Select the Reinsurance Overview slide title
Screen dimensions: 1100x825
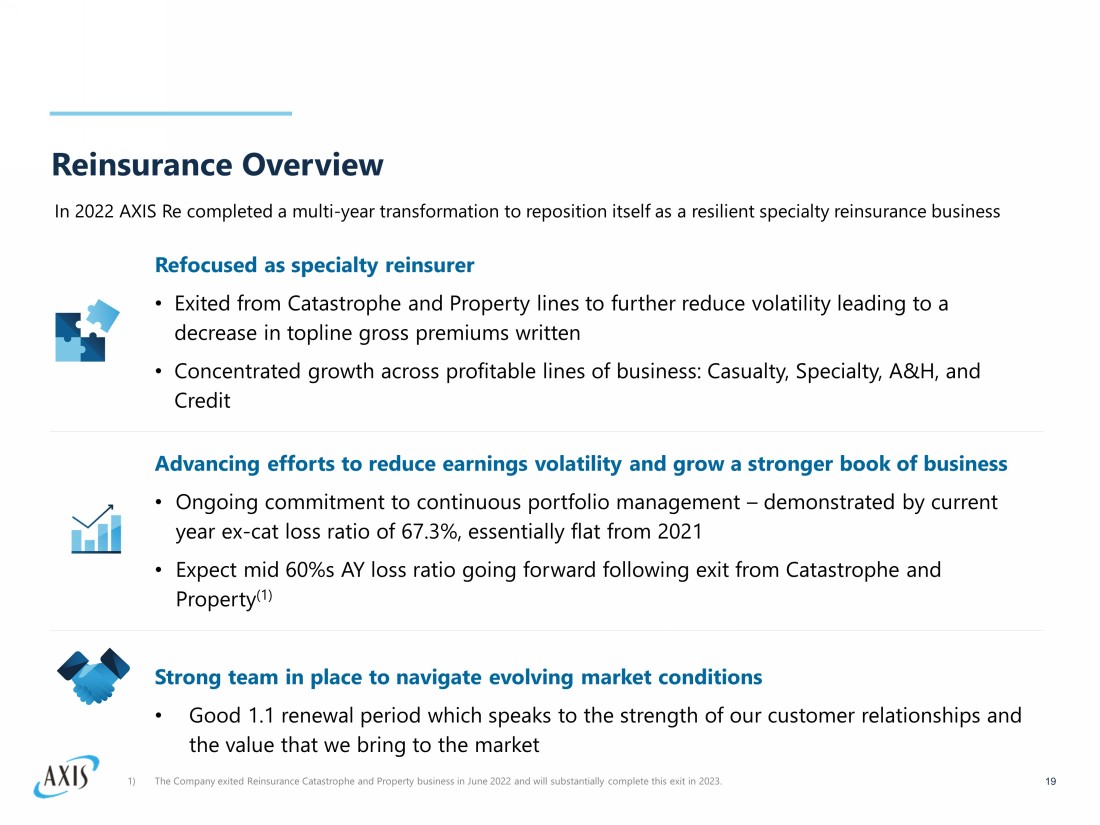[x=217, y=165]
